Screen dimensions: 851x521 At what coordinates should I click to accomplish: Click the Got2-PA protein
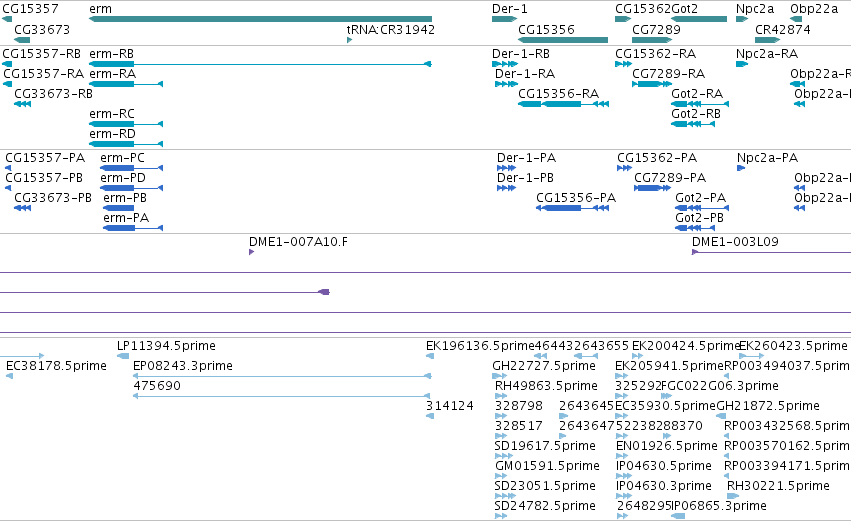tap(701, 198)
